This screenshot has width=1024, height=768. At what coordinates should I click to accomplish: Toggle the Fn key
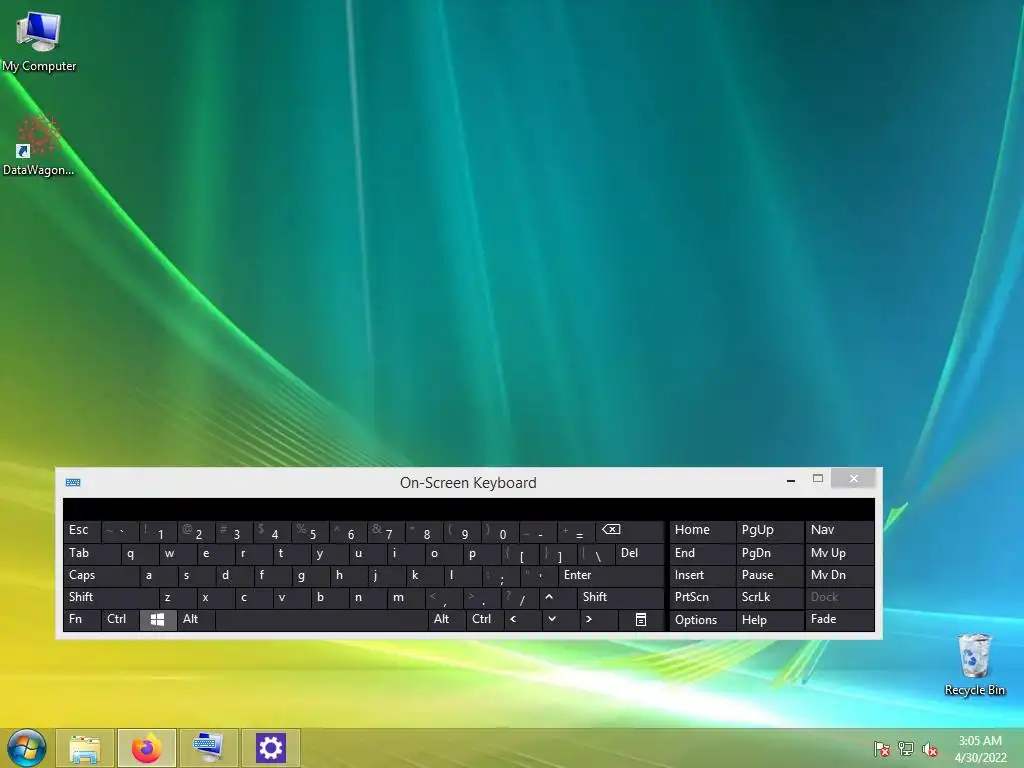click(x=82, y=620)
